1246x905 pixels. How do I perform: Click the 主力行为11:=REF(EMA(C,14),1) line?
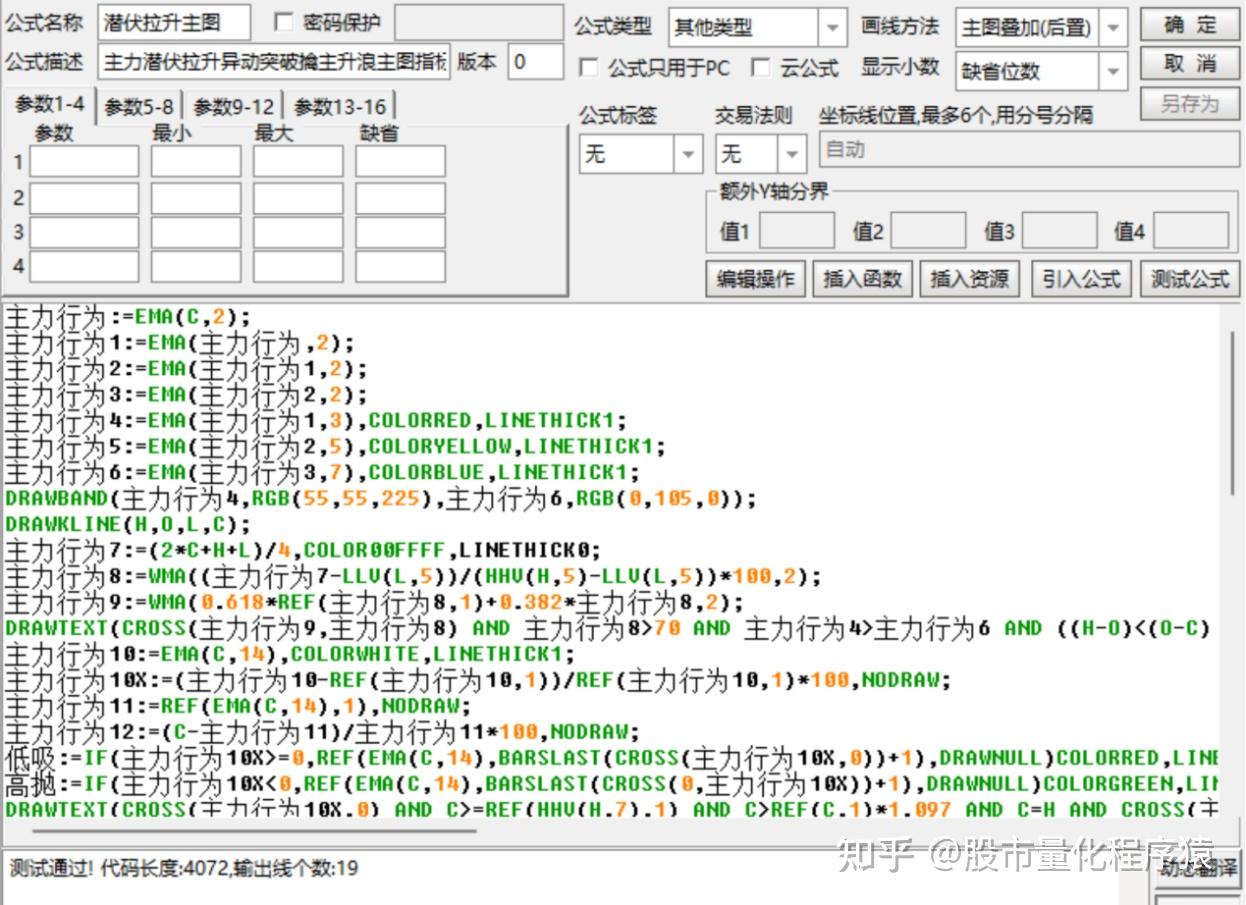point(238,706)
